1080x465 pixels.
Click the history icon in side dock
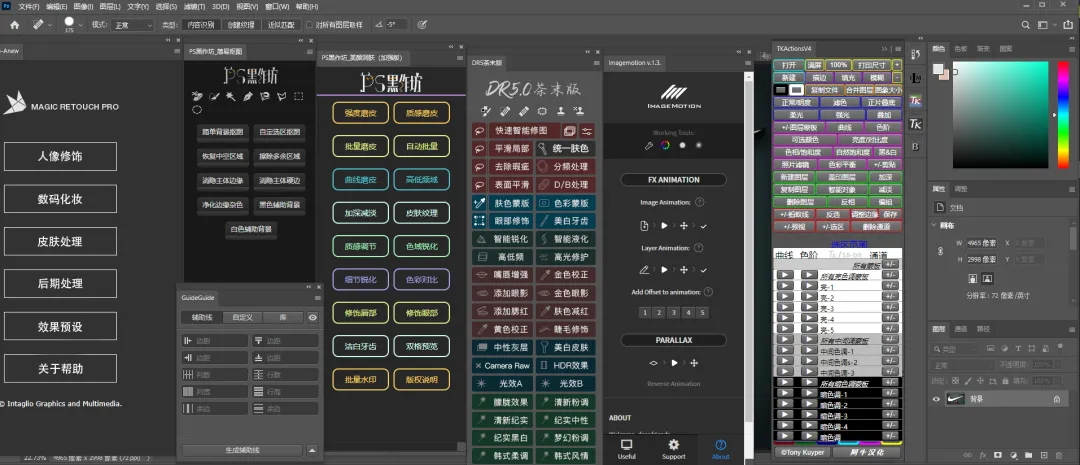[x=915, y=54]
